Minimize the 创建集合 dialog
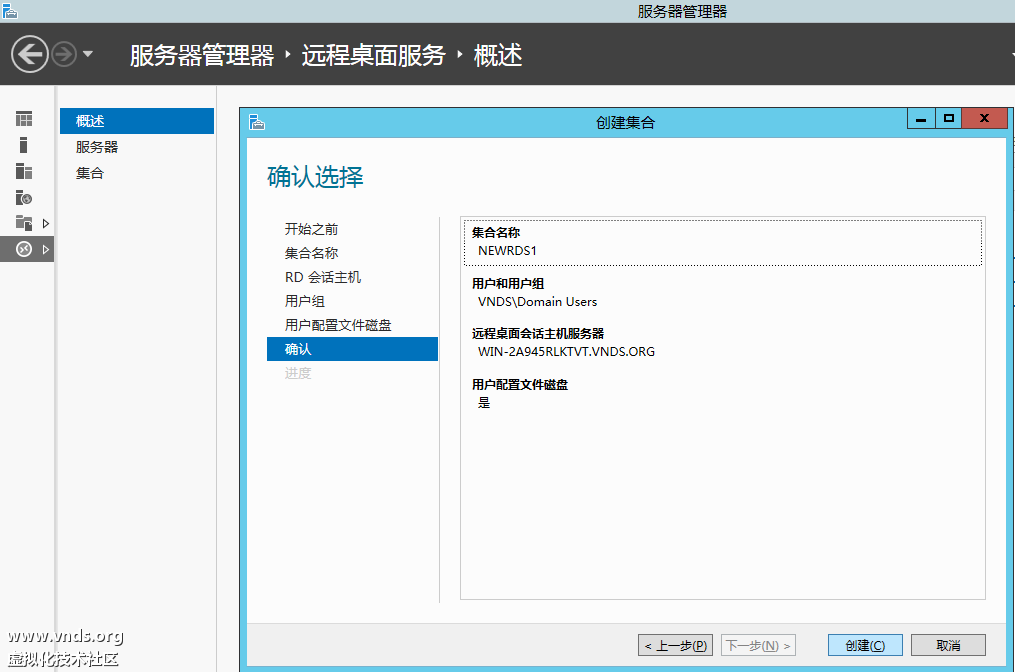This screenshot has width=1015, height=672. [x=921, y=118]
